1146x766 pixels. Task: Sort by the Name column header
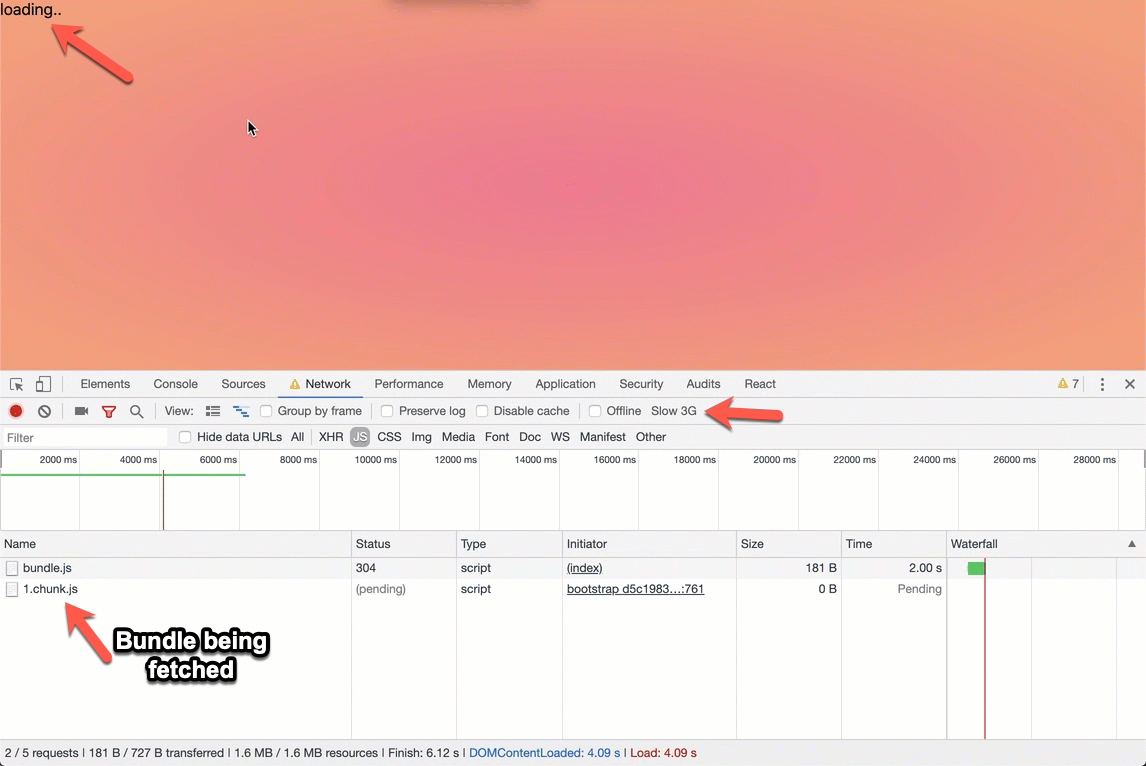pos(175,544)
